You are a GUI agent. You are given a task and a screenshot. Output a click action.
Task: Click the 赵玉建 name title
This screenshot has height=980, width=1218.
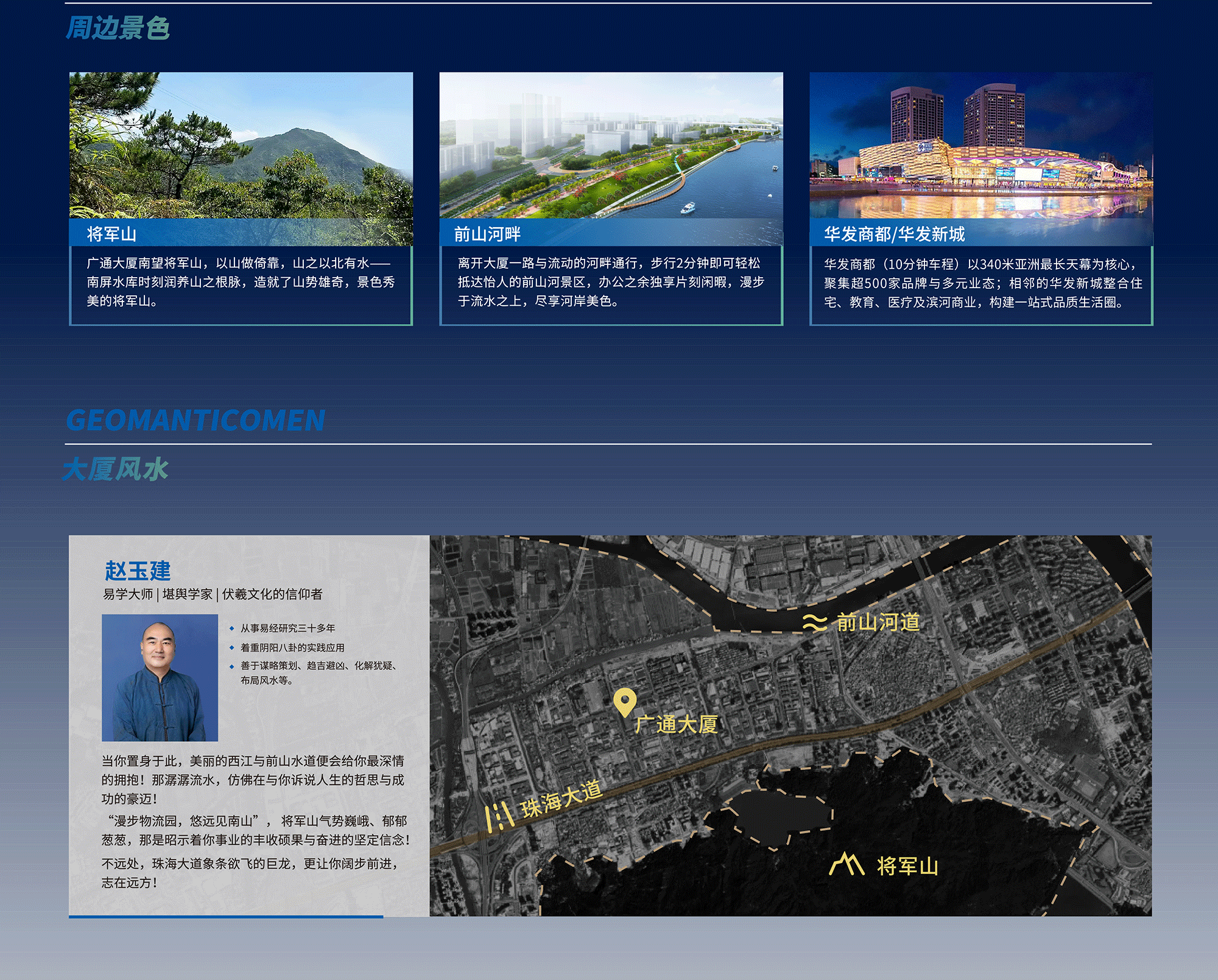click(x=138, y=571)
